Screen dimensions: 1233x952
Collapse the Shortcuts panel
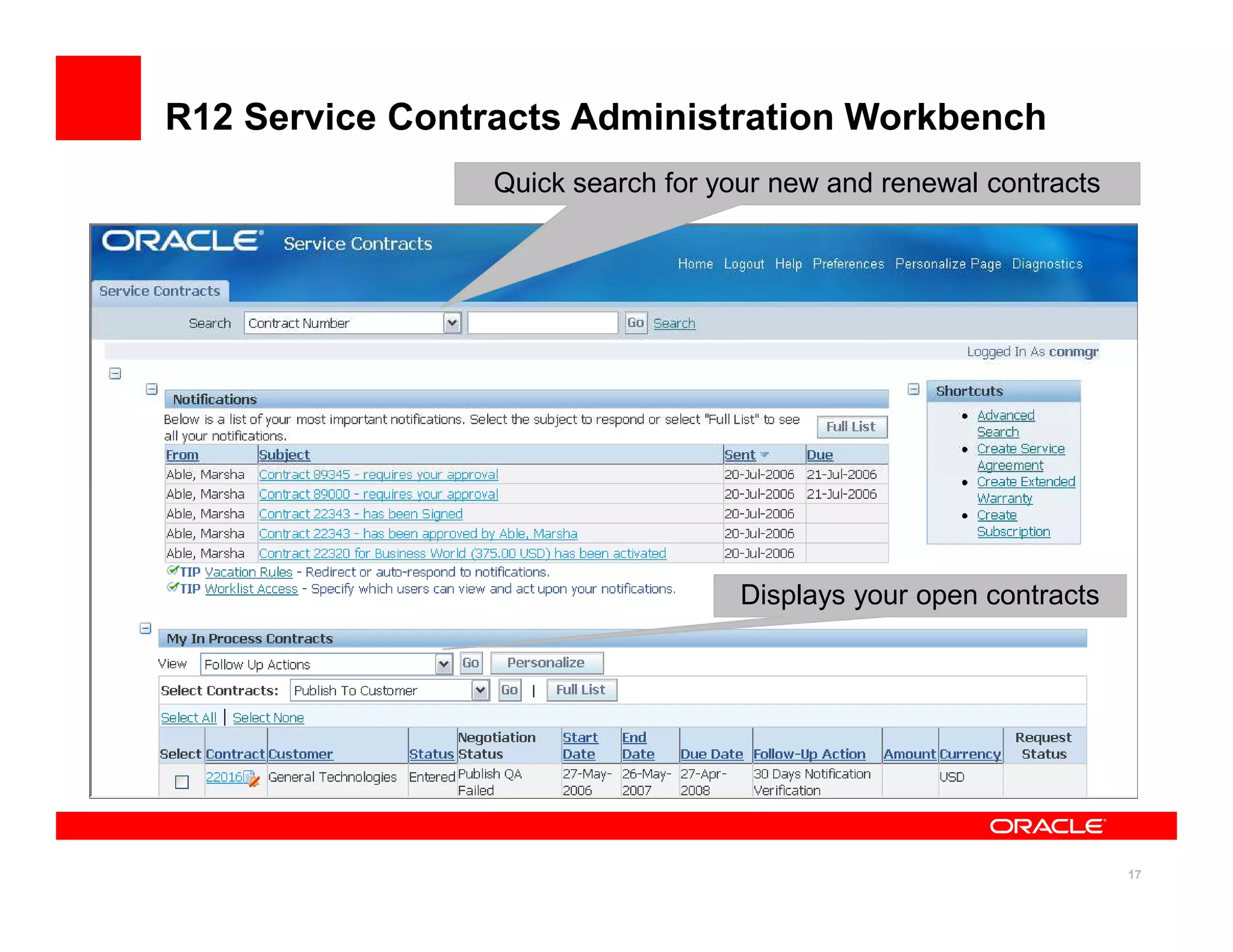pos(913,389)
